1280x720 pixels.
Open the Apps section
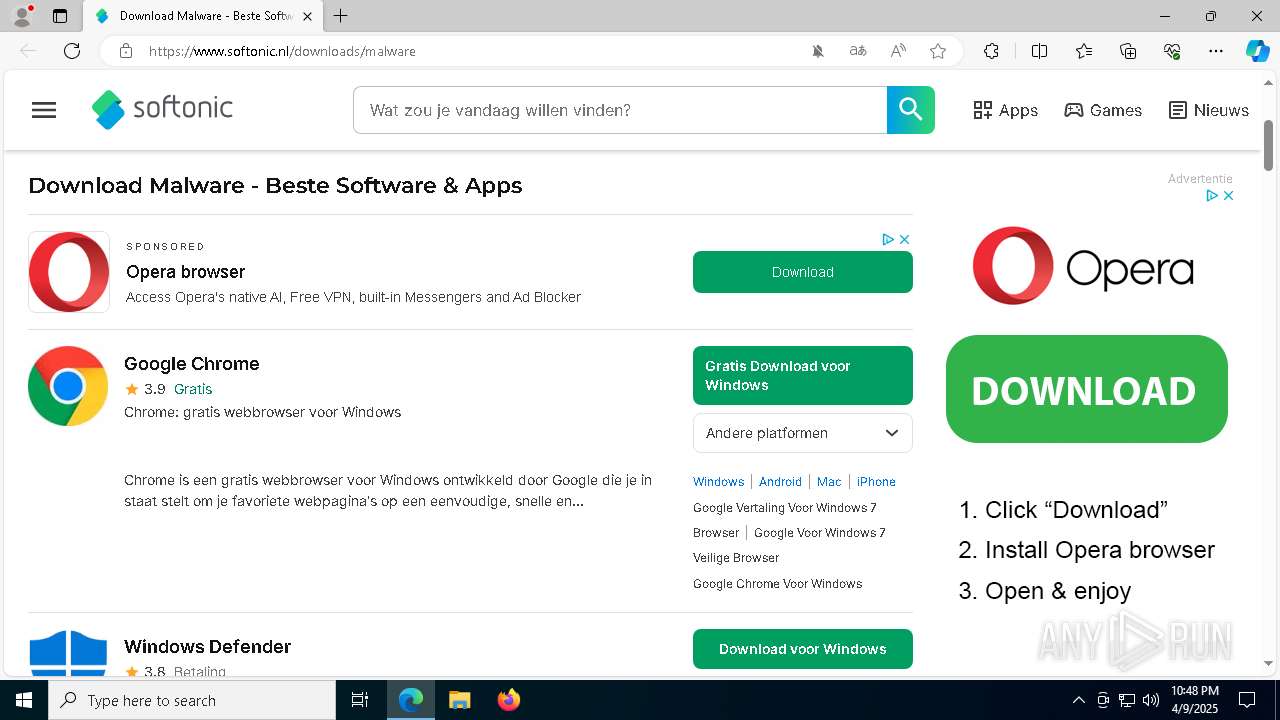point(1005,110)
